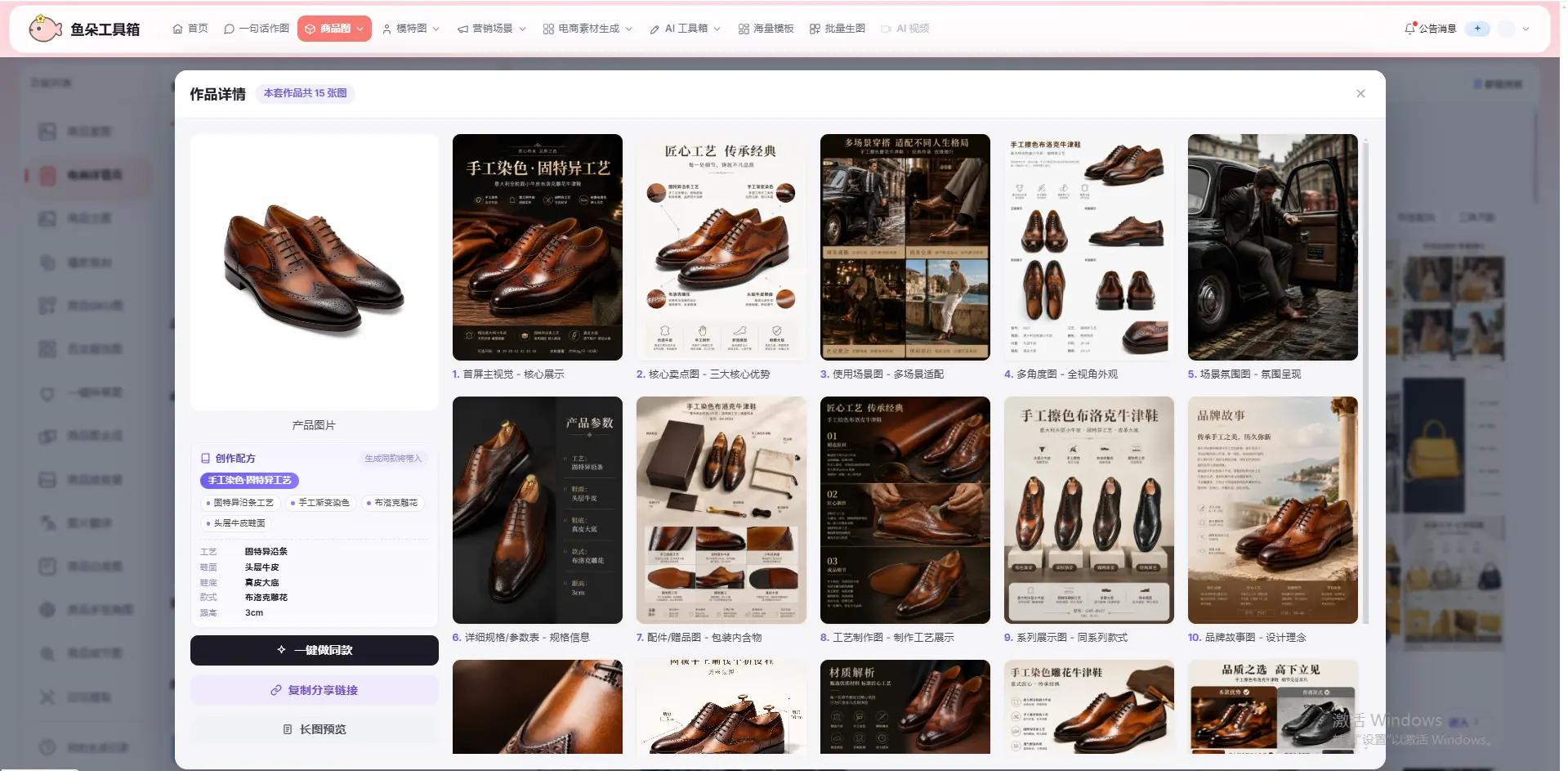Open thumbnail 4 多角度图
The height and width of the screenshot is (771, 1568).
[1089, 247]
